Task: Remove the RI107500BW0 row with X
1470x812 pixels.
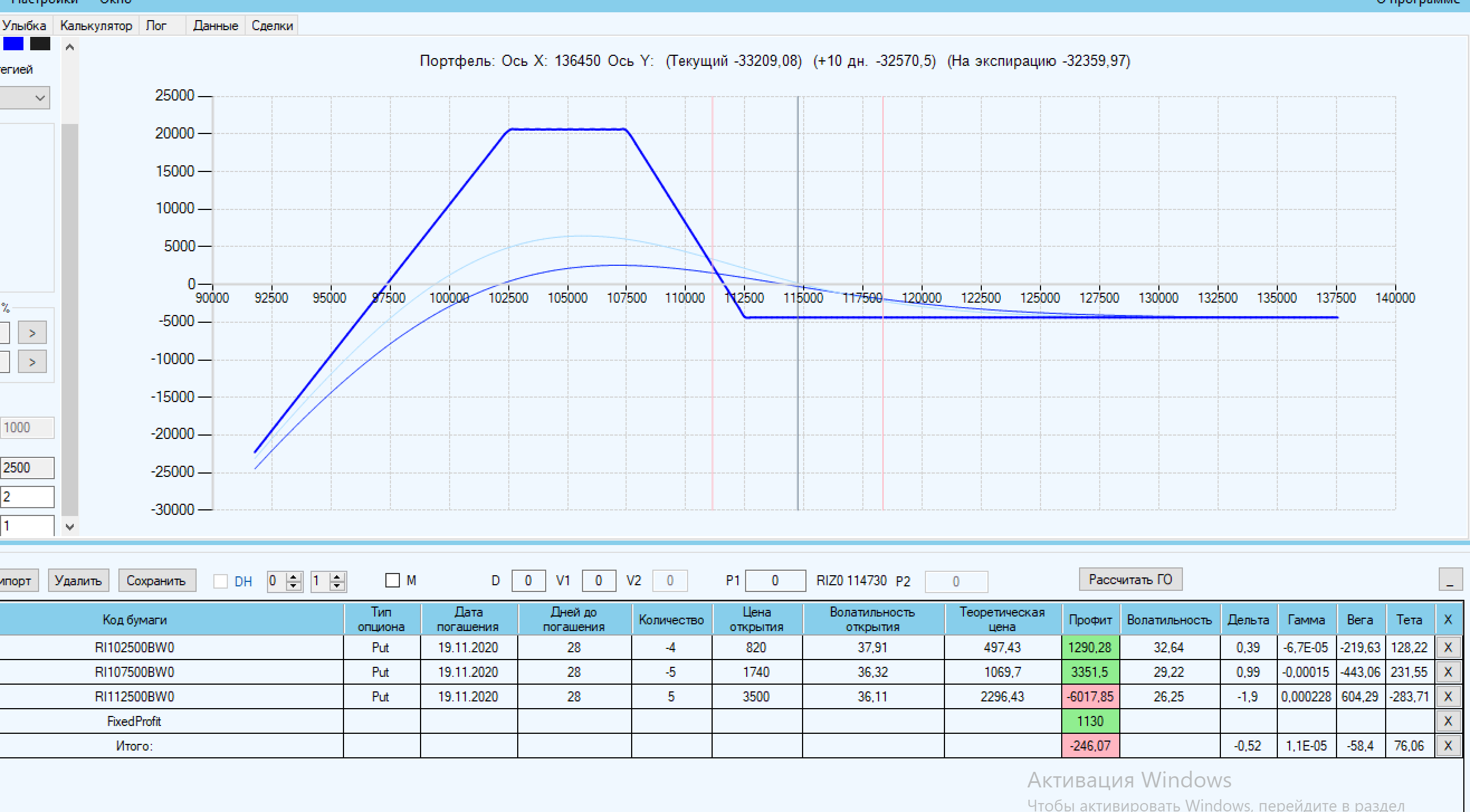Action: tap(1447, 672)
